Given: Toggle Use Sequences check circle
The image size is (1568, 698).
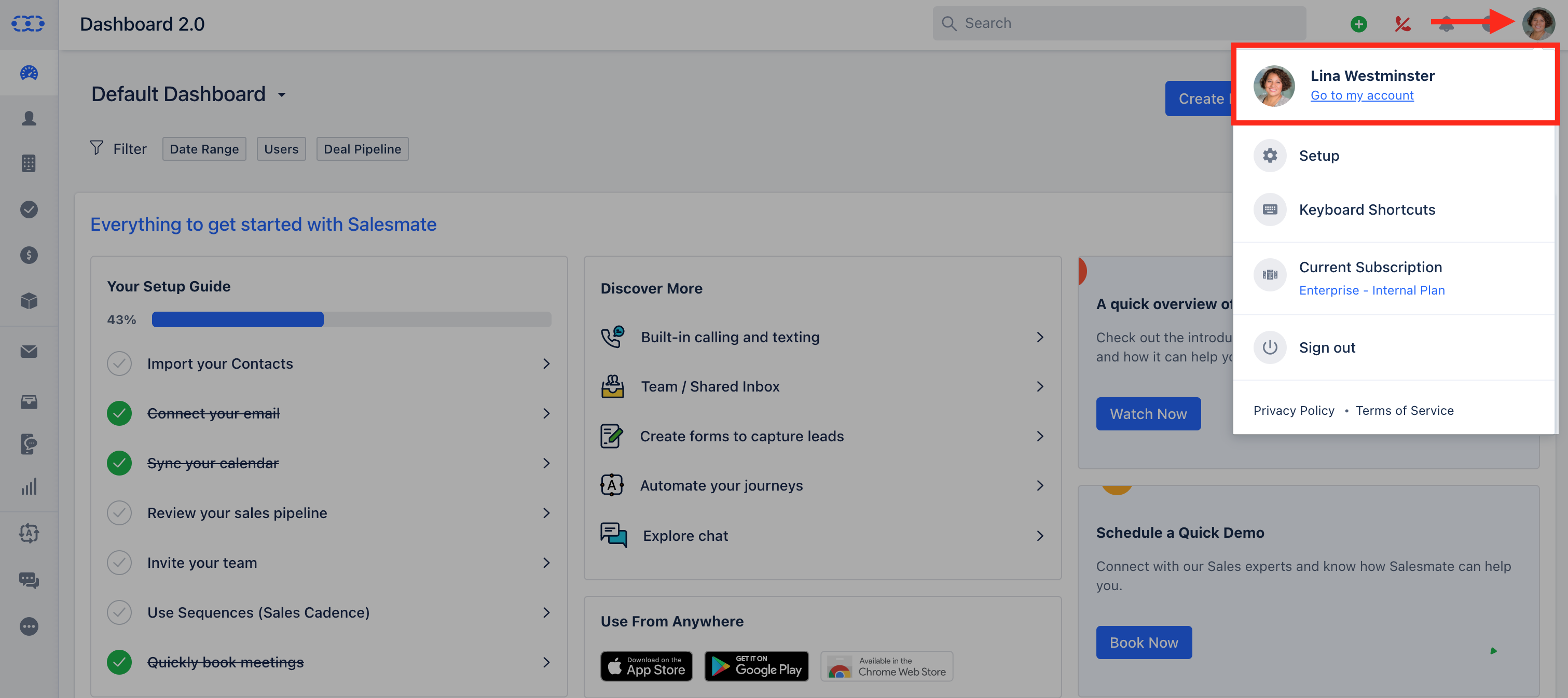Looking at the screenshot, I should 119,612.
